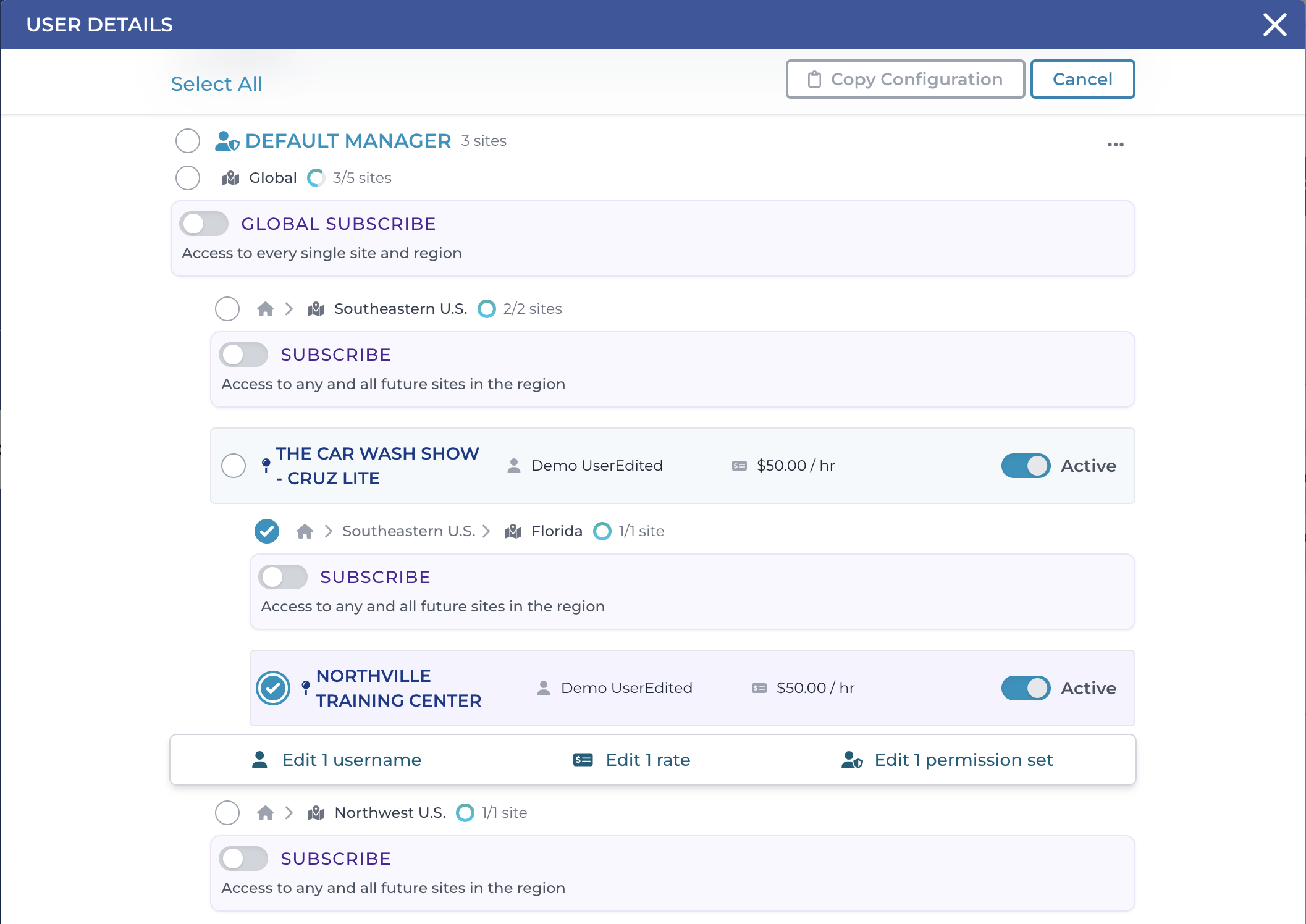Click the Cancel button
The height and width of the screenshot is (924, 1306).
coord(1082,79)
